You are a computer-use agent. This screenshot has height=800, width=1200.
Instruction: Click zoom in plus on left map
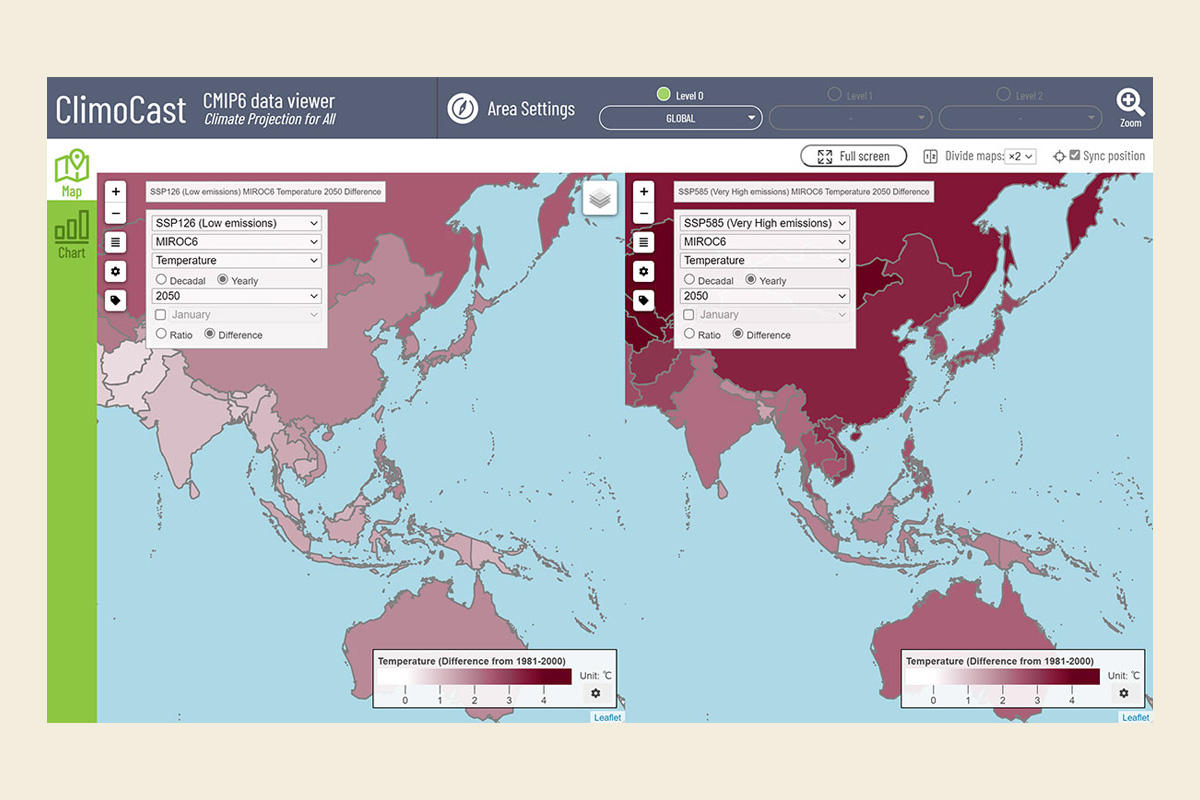coord(116,191)
